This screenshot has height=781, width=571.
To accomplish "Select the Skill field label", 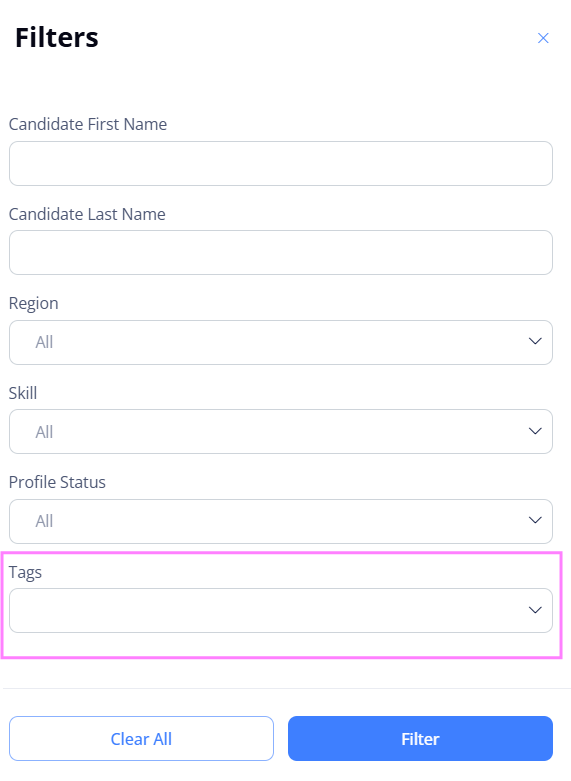I will tap(23, 393).
